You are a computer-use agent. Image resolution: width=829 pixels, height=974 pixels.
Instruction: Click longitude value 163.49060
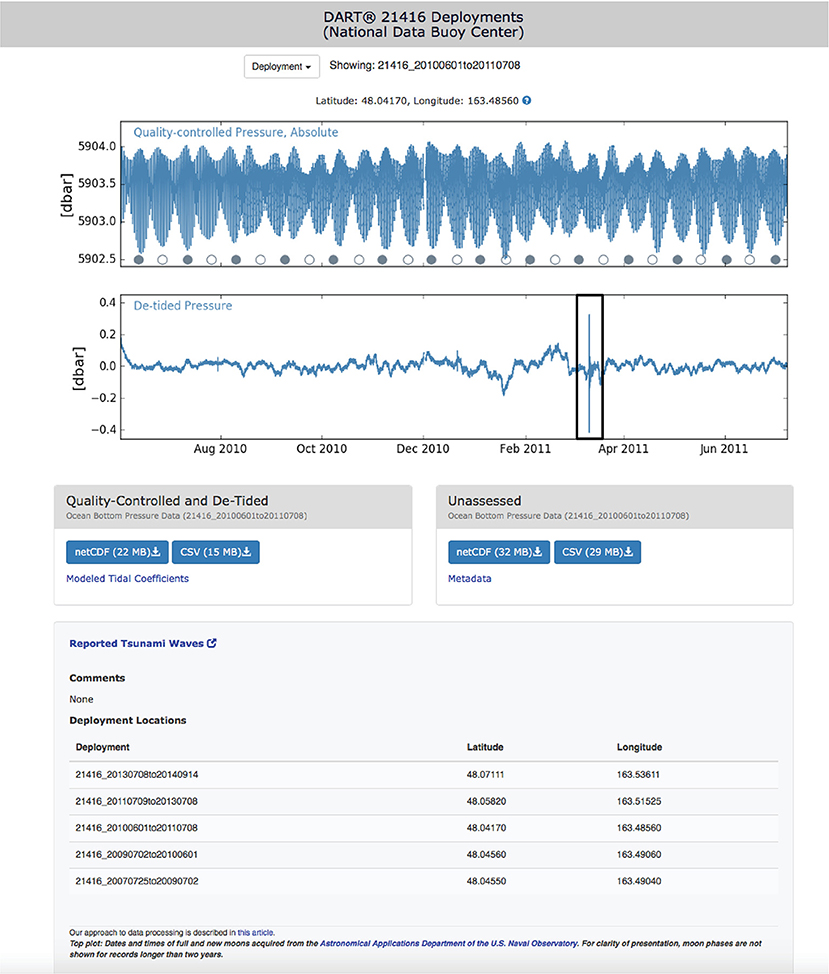(x=639, y=855)
